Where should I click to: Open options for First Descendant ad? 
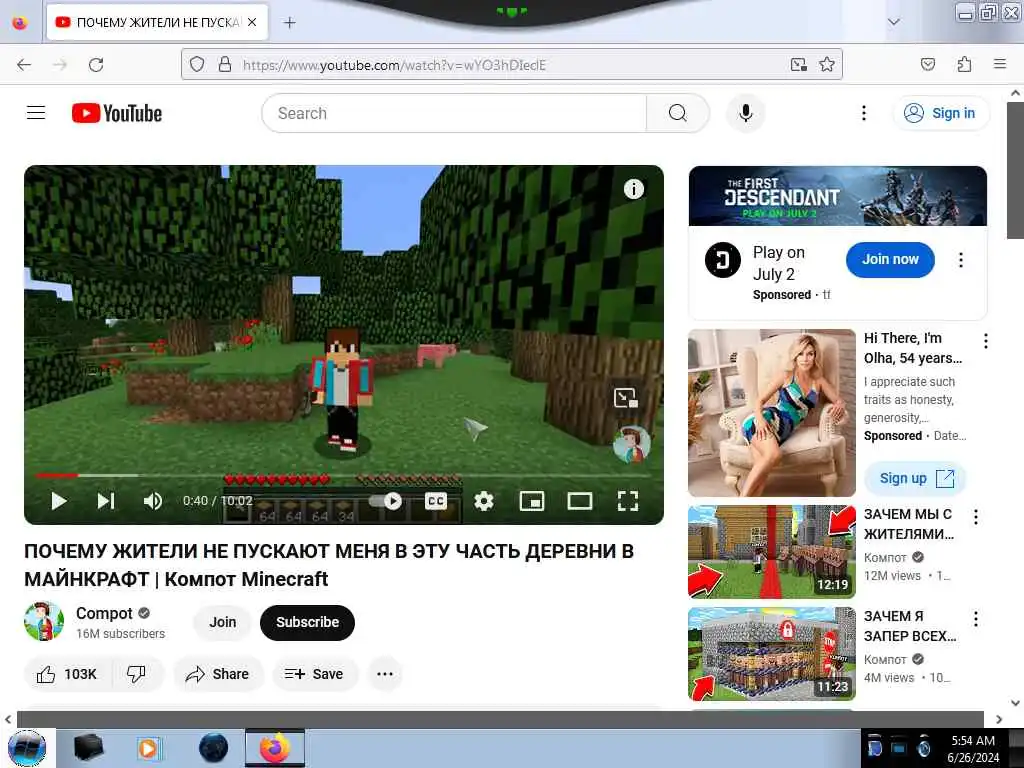[960, 260]
